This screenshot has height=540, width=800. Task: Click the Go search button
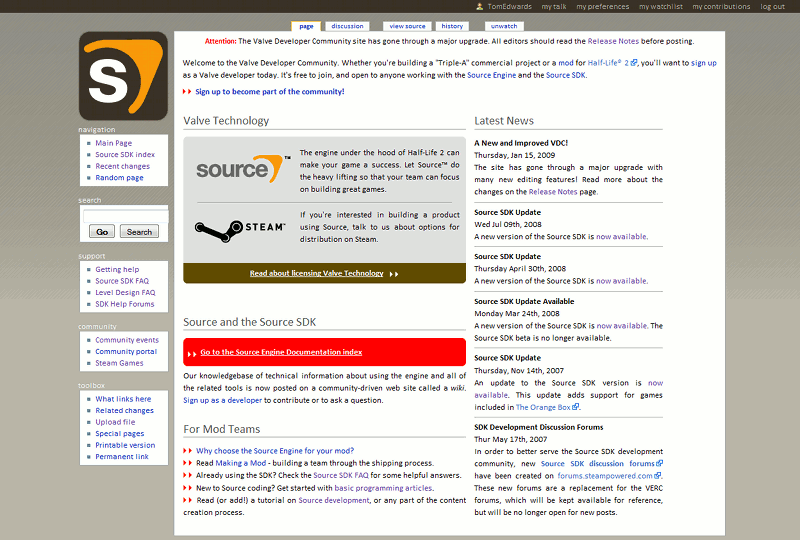(102, 232)
